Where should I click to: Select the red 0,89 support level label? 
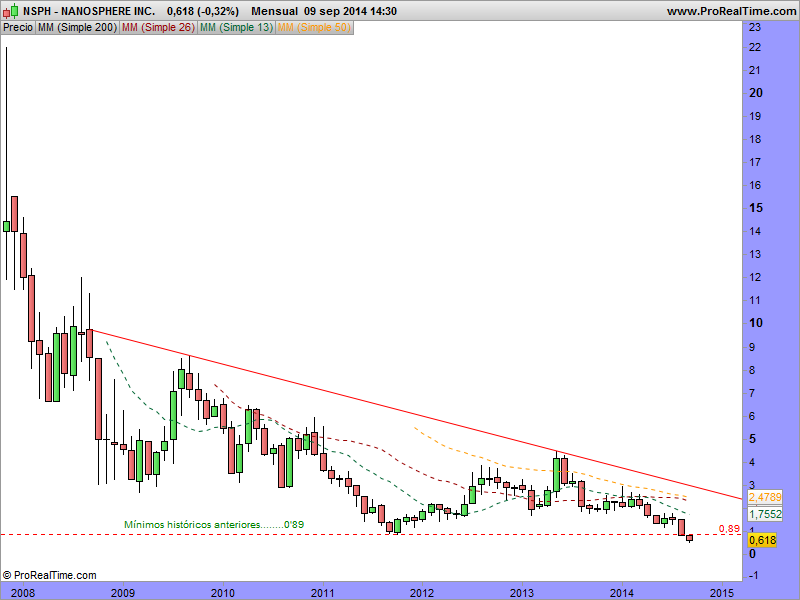[728, 528]
